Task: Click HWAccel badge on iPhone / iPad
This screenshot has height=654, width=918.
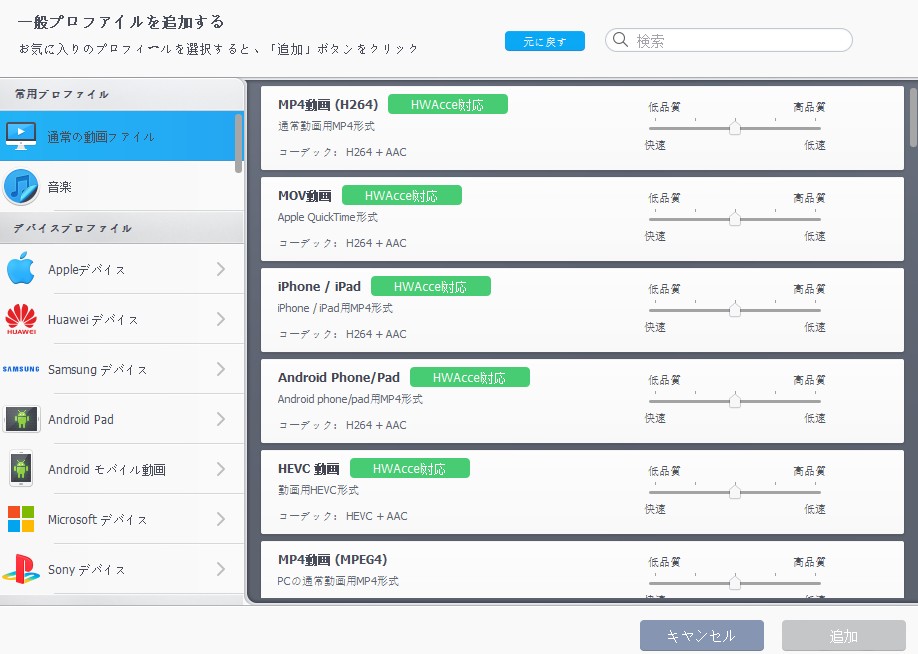Action: [431, 286]
